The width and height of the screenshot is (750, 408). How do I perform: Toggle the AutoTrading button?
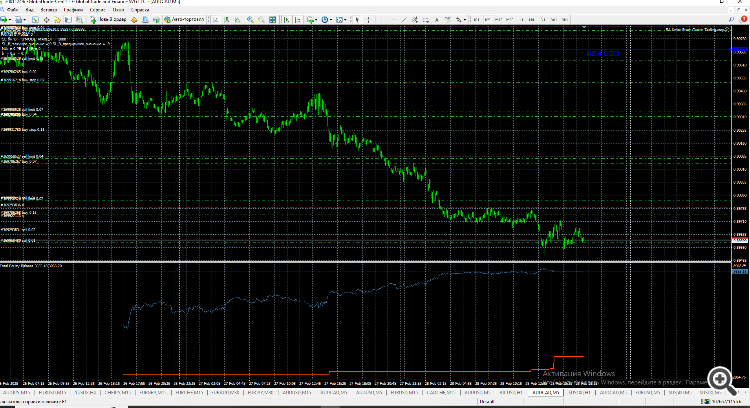click(x=185, y=20)
